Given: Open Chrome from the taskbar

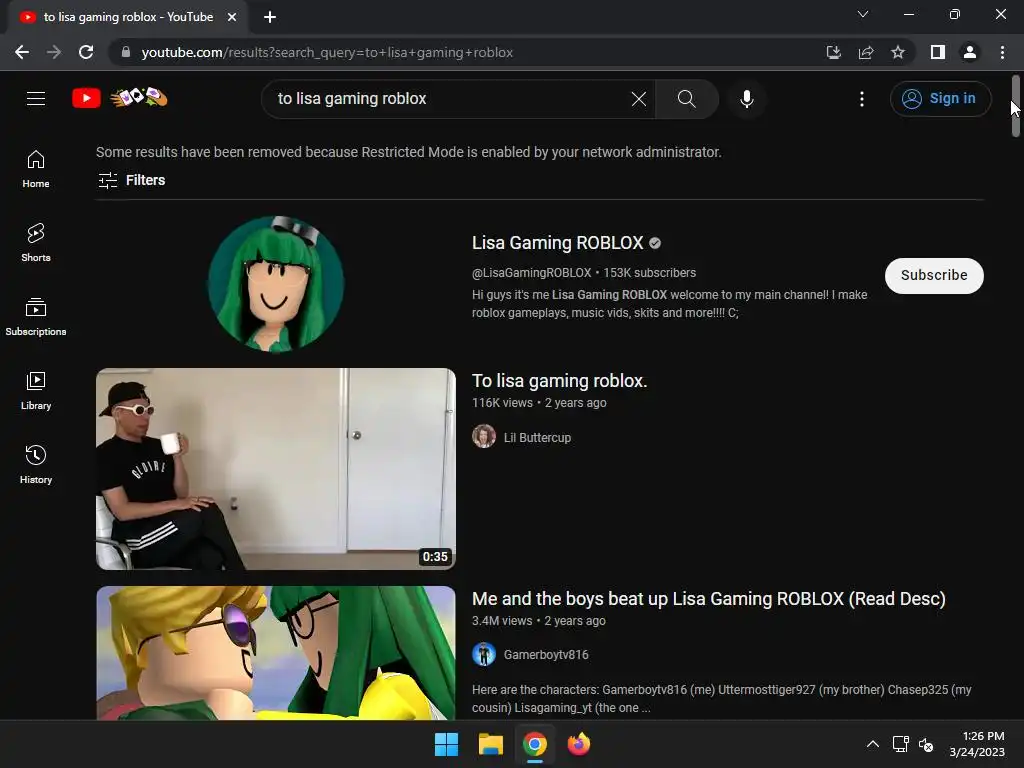Looking at the screenshot, I should 535,744.
